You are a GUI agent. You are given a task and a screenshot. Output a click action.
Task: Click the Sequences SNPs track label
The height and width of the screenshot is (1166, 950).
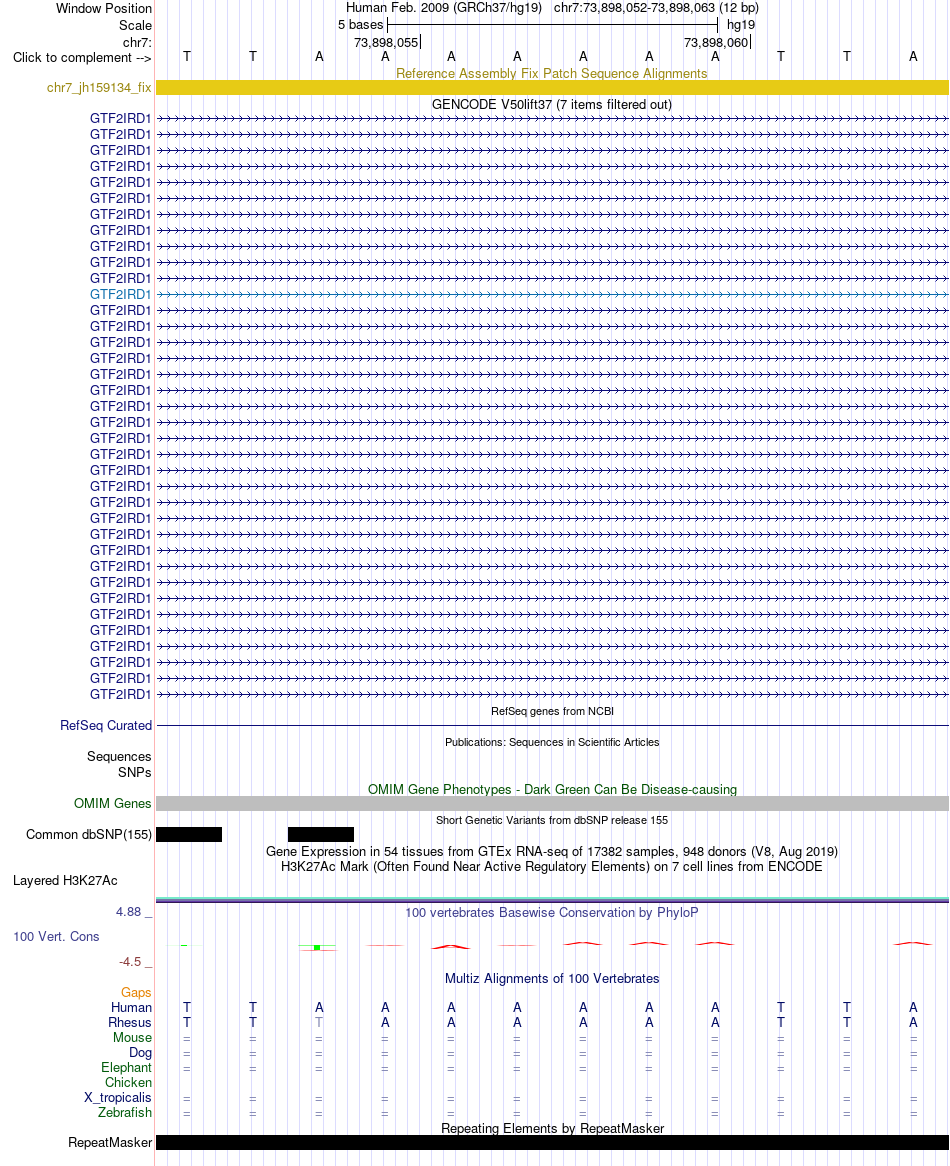[119, 764]
